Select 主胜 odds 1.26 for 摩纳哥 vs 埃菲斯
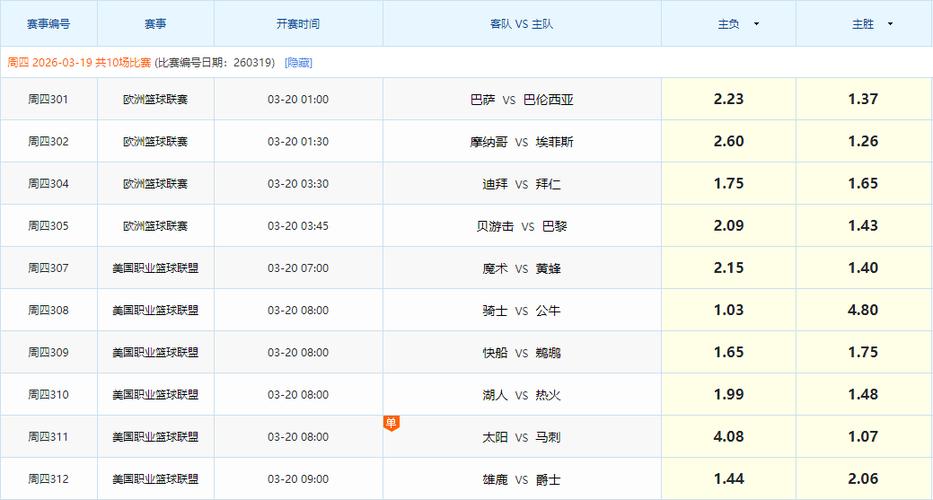The height and width of the screenshot is (500, 933). (864, 142)
